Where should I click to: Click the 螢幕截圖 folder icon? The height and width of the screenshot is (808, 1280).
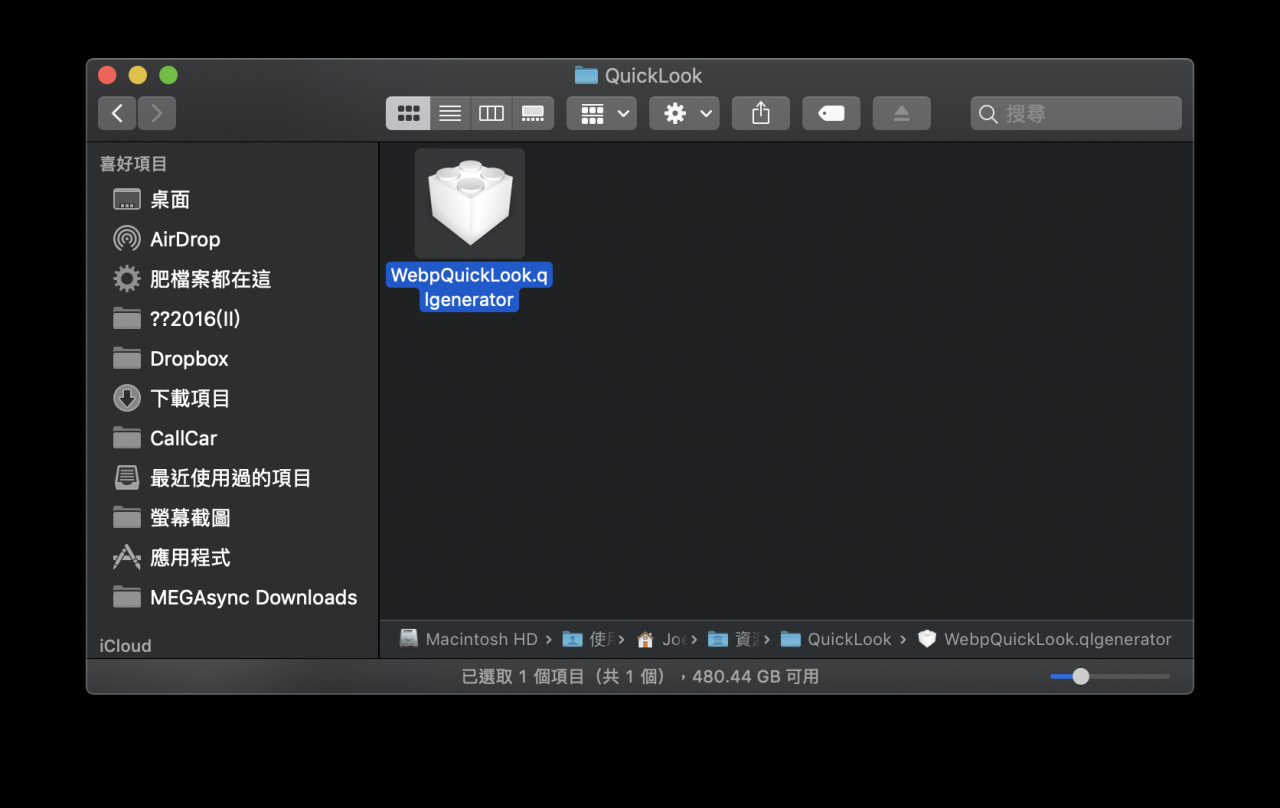pos(127,517)
